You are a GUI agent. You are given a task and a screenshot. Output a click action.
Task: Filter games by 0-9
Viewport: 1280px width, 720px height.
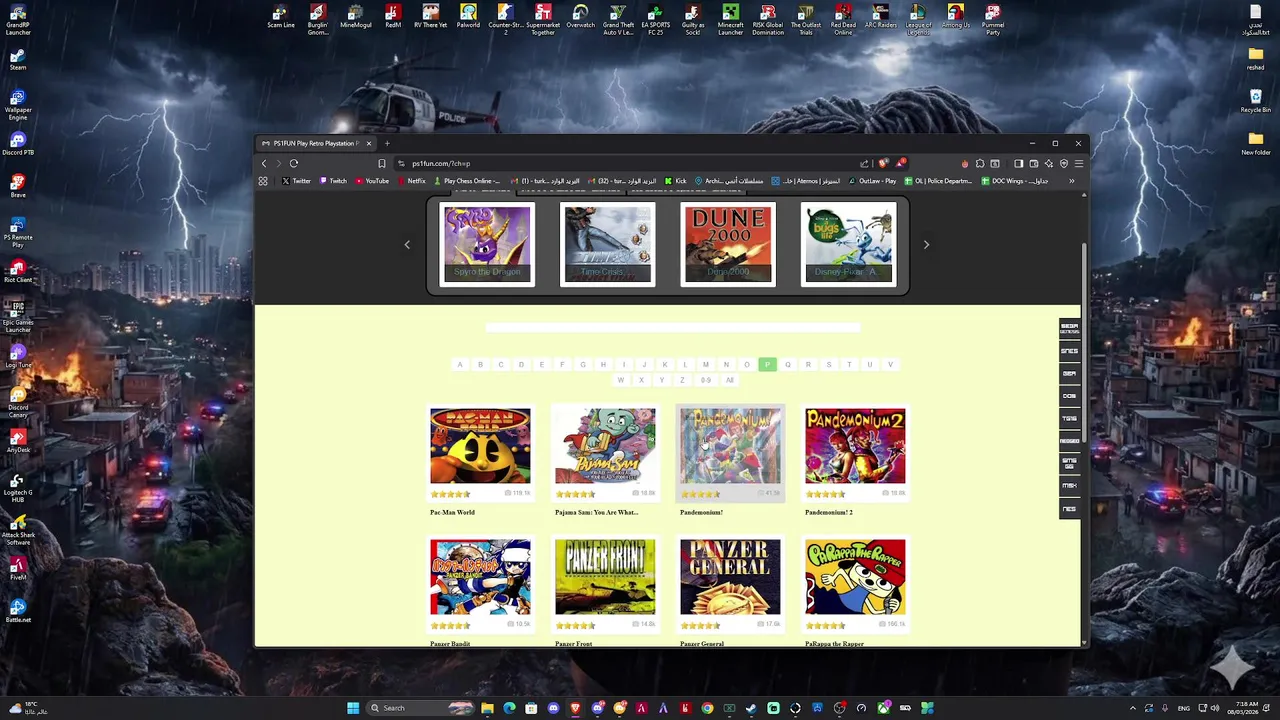pos(706,380)
